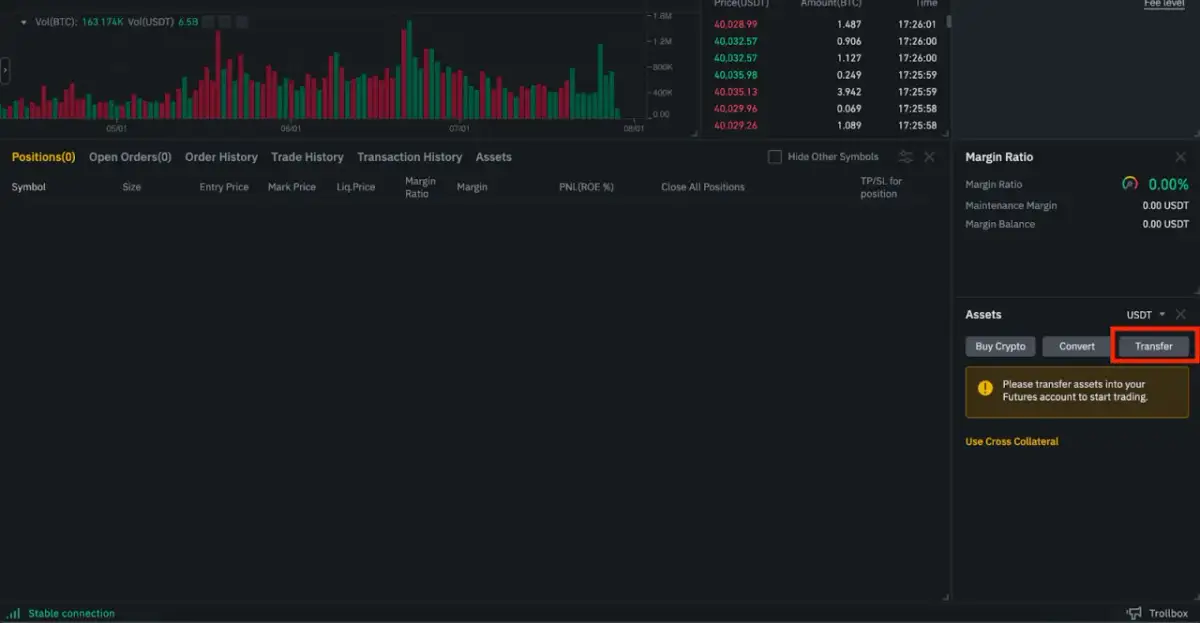Expand the chart panel with the left arrow toggle
Image resolution: width=1200 pixels, height=623 pixels.
click(4, 70)
